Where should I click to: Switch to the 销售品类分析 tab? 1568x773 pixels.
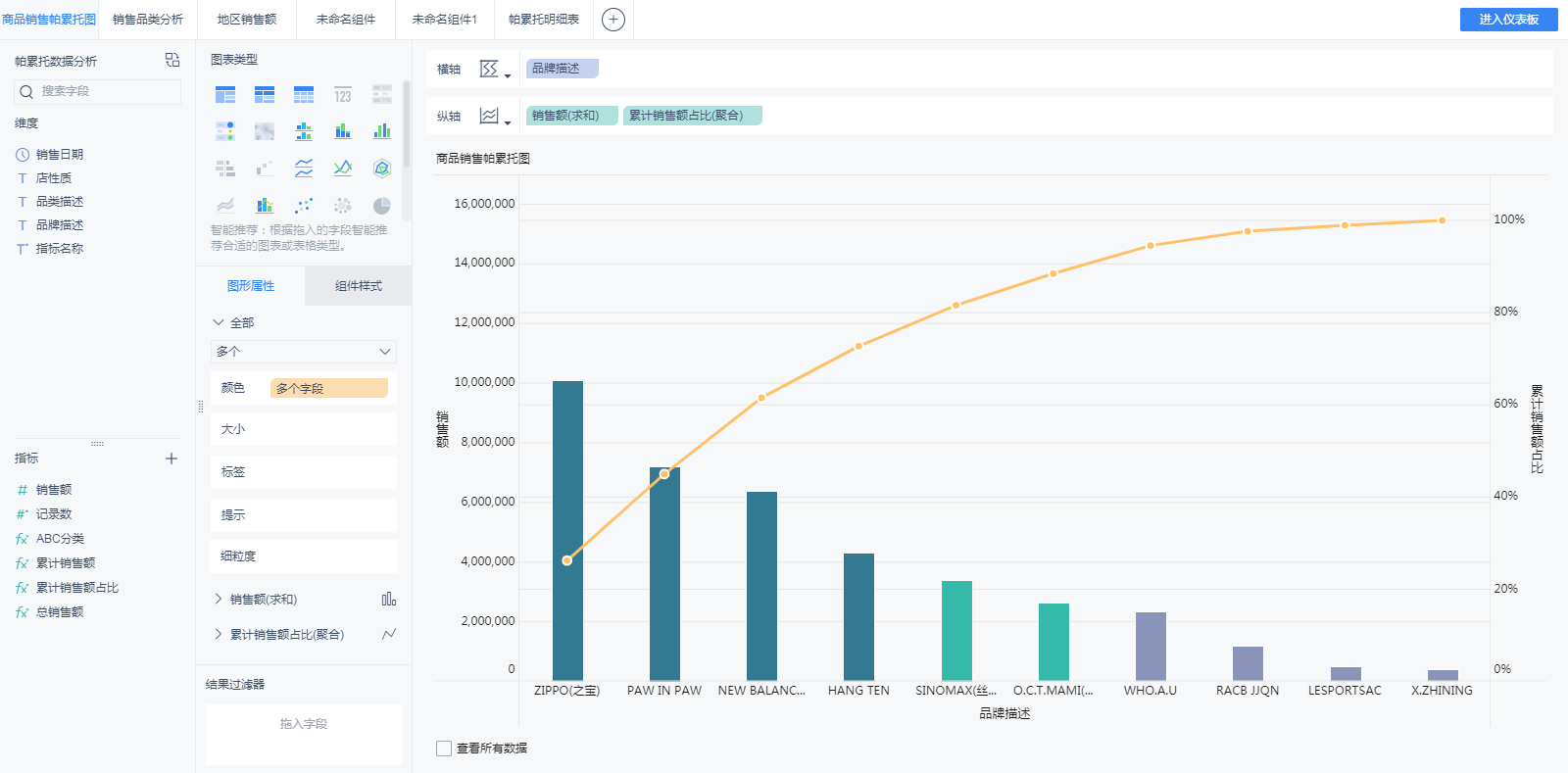(x=148, y=20)
